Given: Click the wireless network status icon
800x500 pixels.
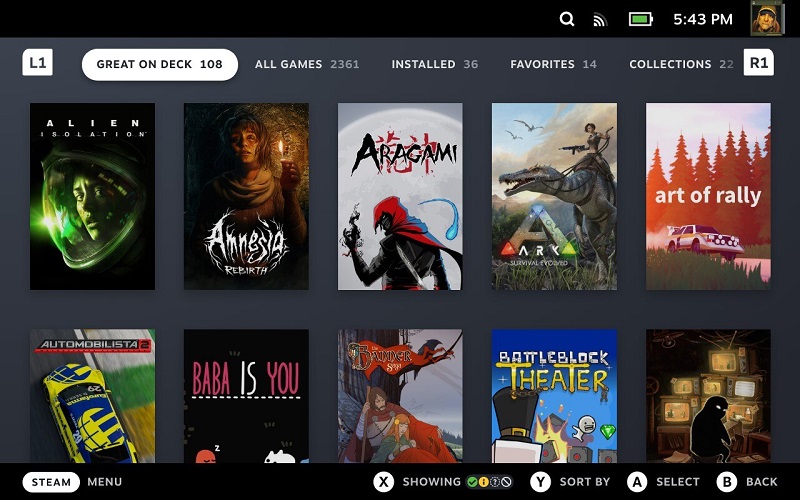Looking at the screenshot, I should click(x=600, y=20).
